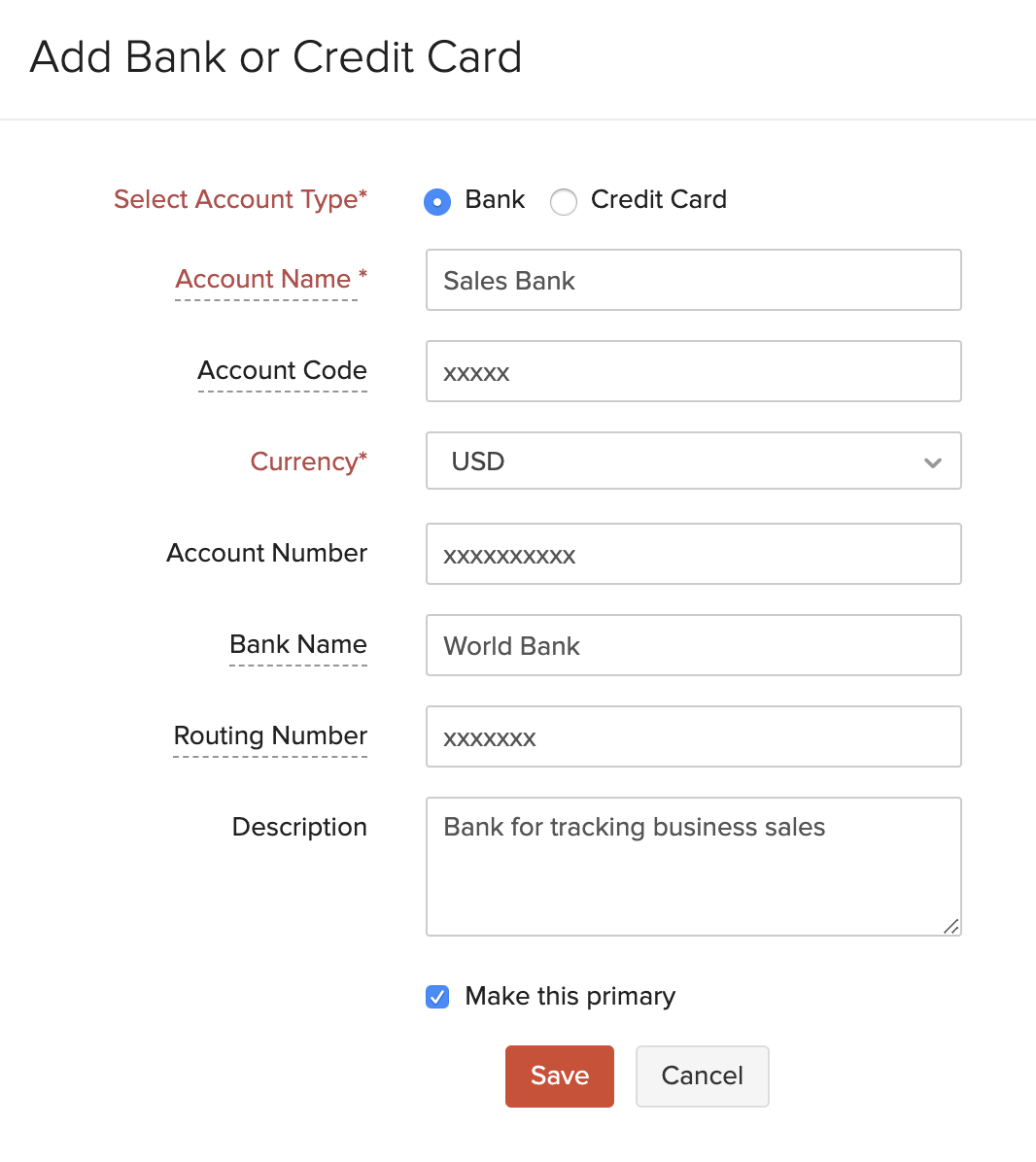Image resolution: width=1036 pixels, height=1162 pixels.
Task: Expand currency options via the chevron arrow
Action: click(932, 462)
